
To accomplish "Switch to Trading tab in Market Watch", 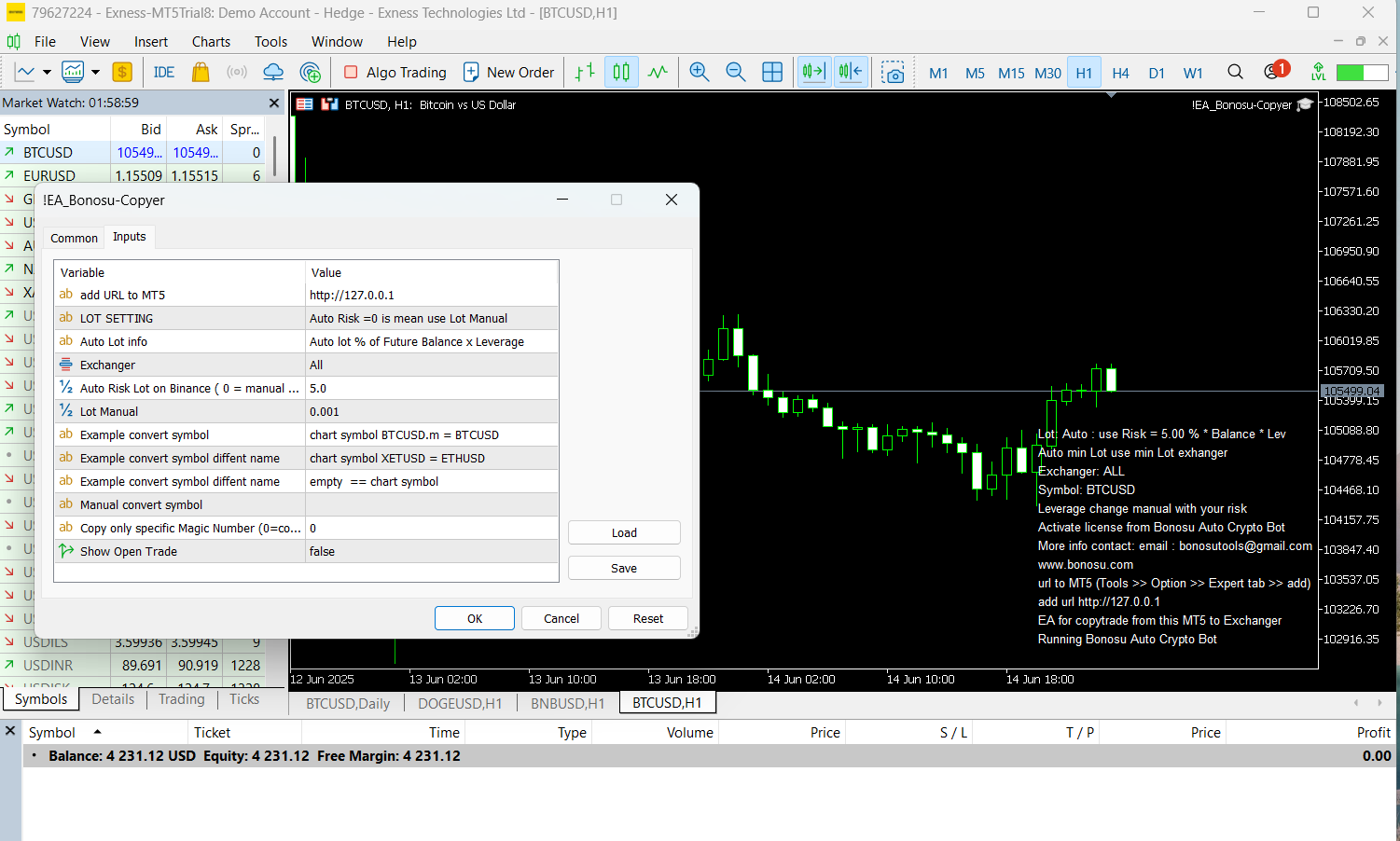I will tap(181, 699).
